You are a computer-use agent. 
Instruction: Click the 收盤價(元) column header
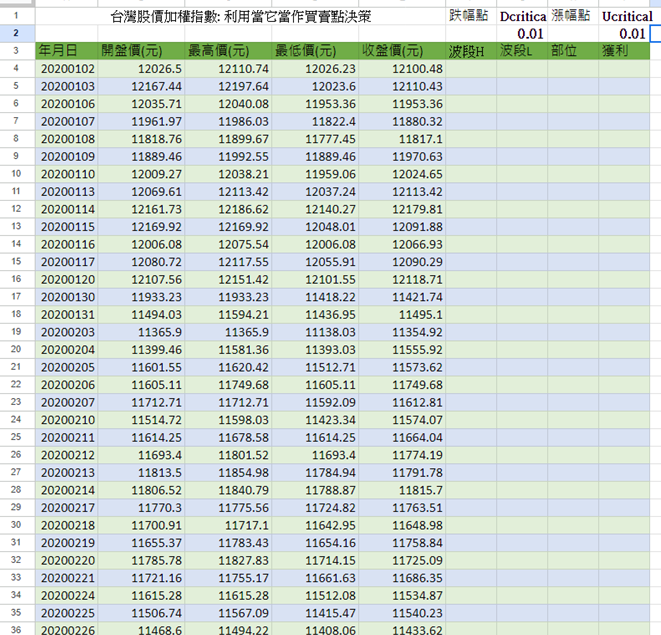pos(402,51)
